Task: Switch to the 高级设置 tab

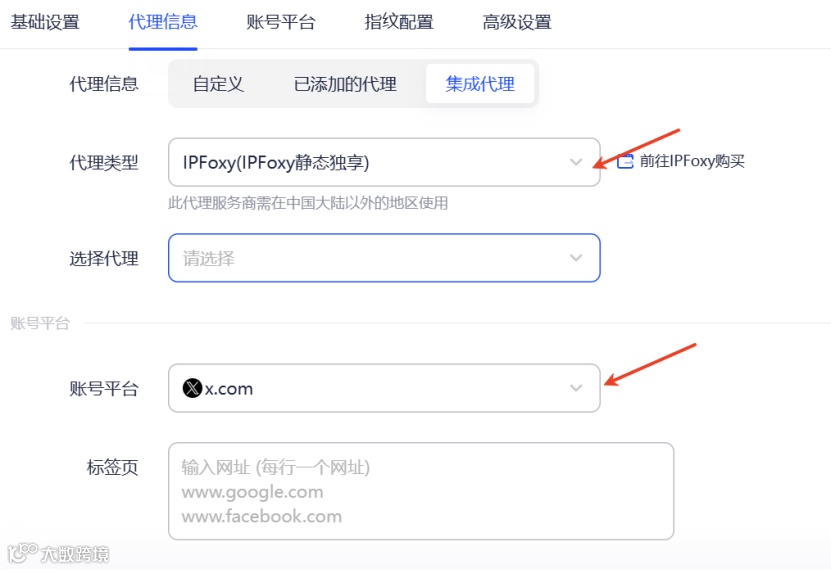Action: 517,22
